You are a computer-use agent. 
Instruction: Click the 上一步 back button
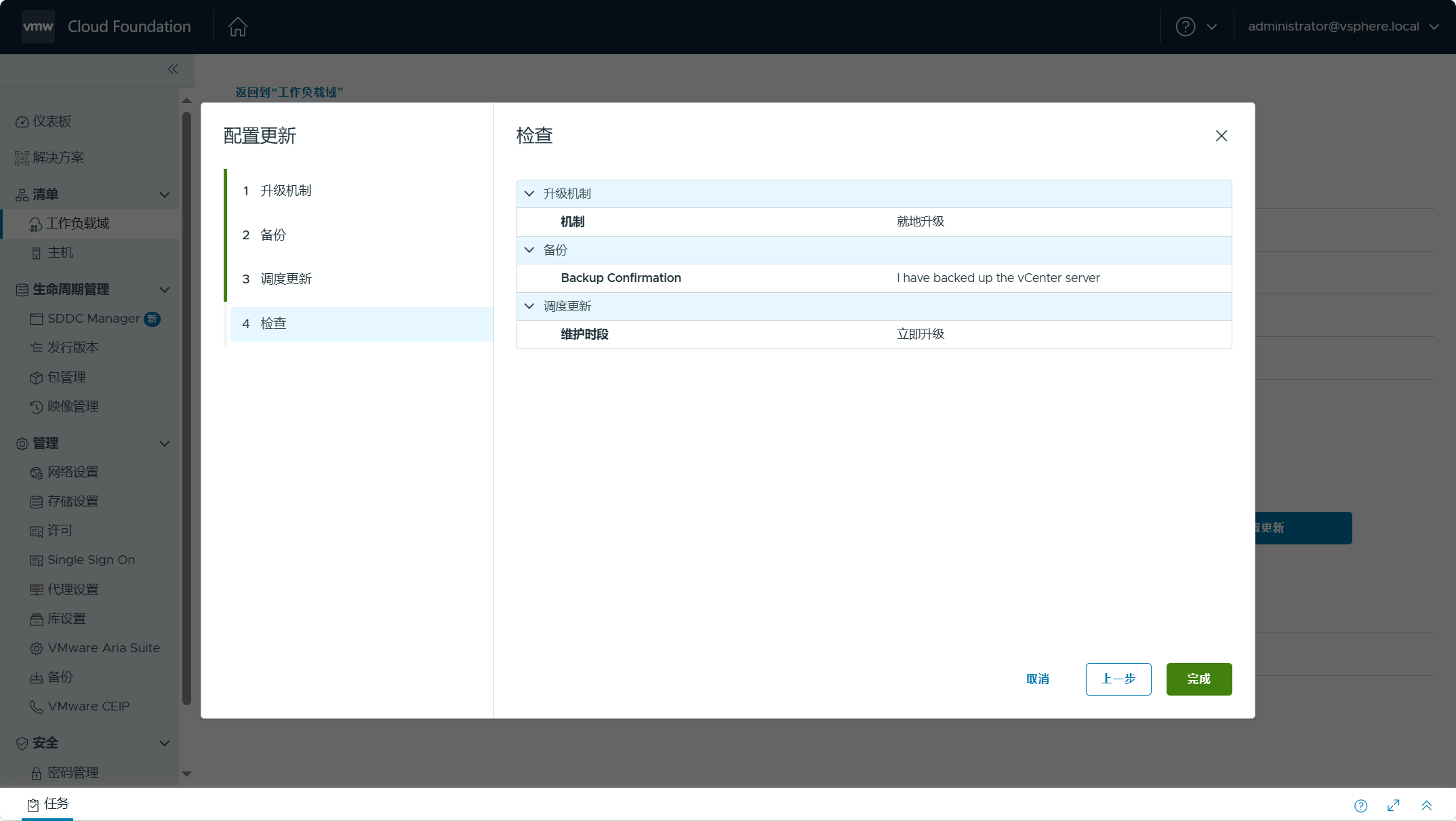pyautogui.click(x=1118, y=679)
